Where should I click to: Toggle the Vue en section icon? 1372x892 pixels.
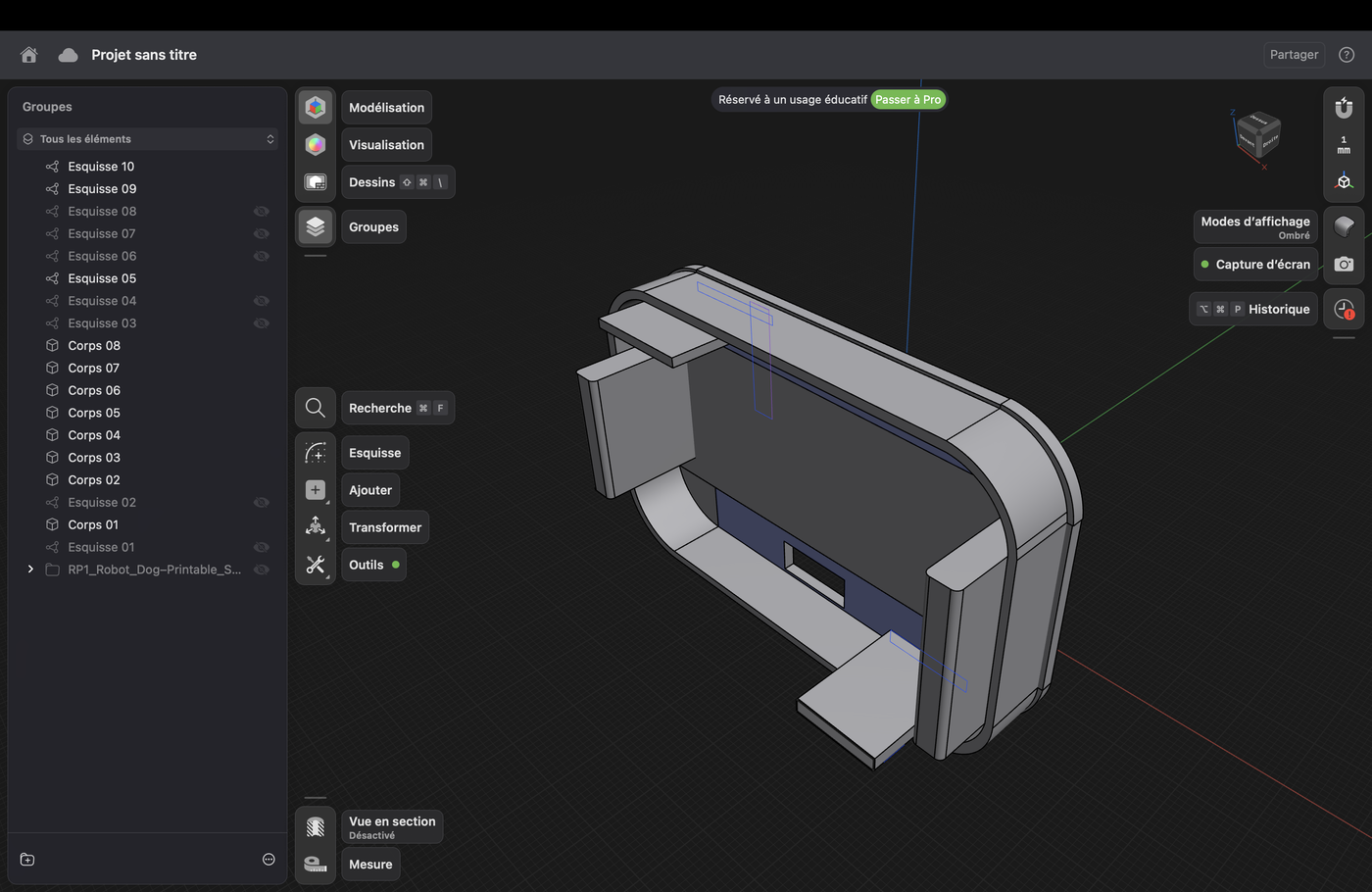pyautogui.click(x=316, y=827)
